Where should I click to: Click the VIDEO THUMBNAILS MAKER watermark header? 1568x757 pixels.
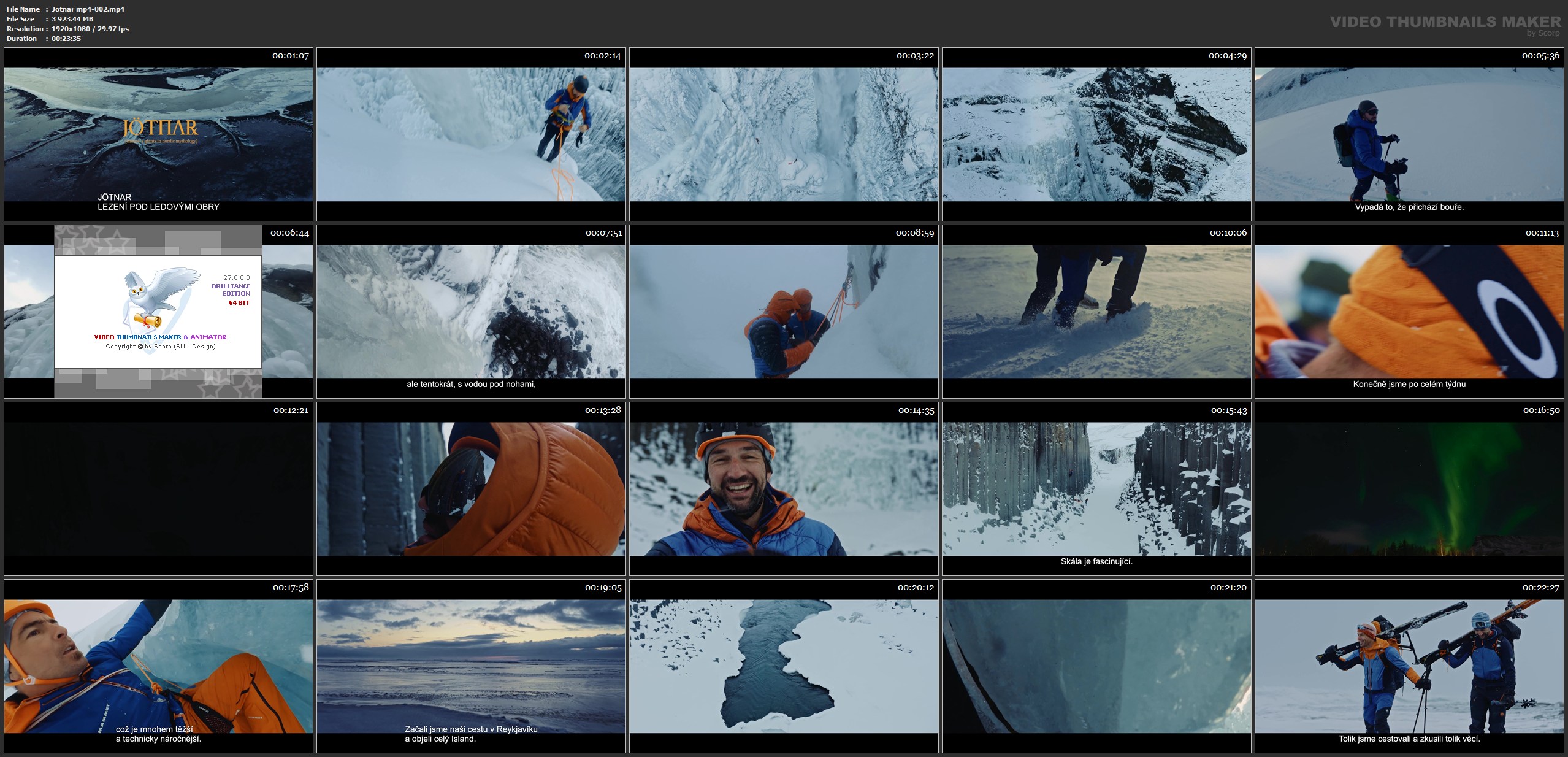click(1445, 22)
